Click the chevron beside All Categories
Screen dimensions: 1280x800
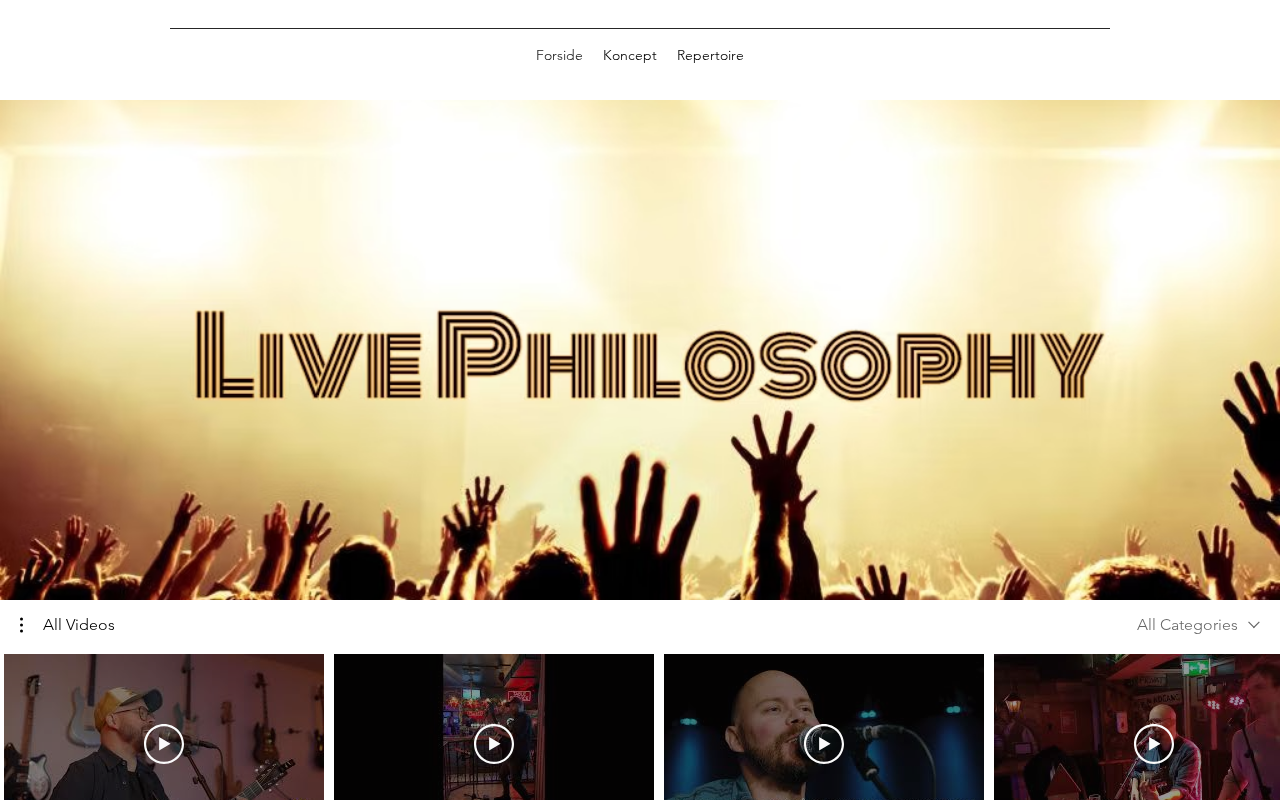click(1254, 625)
